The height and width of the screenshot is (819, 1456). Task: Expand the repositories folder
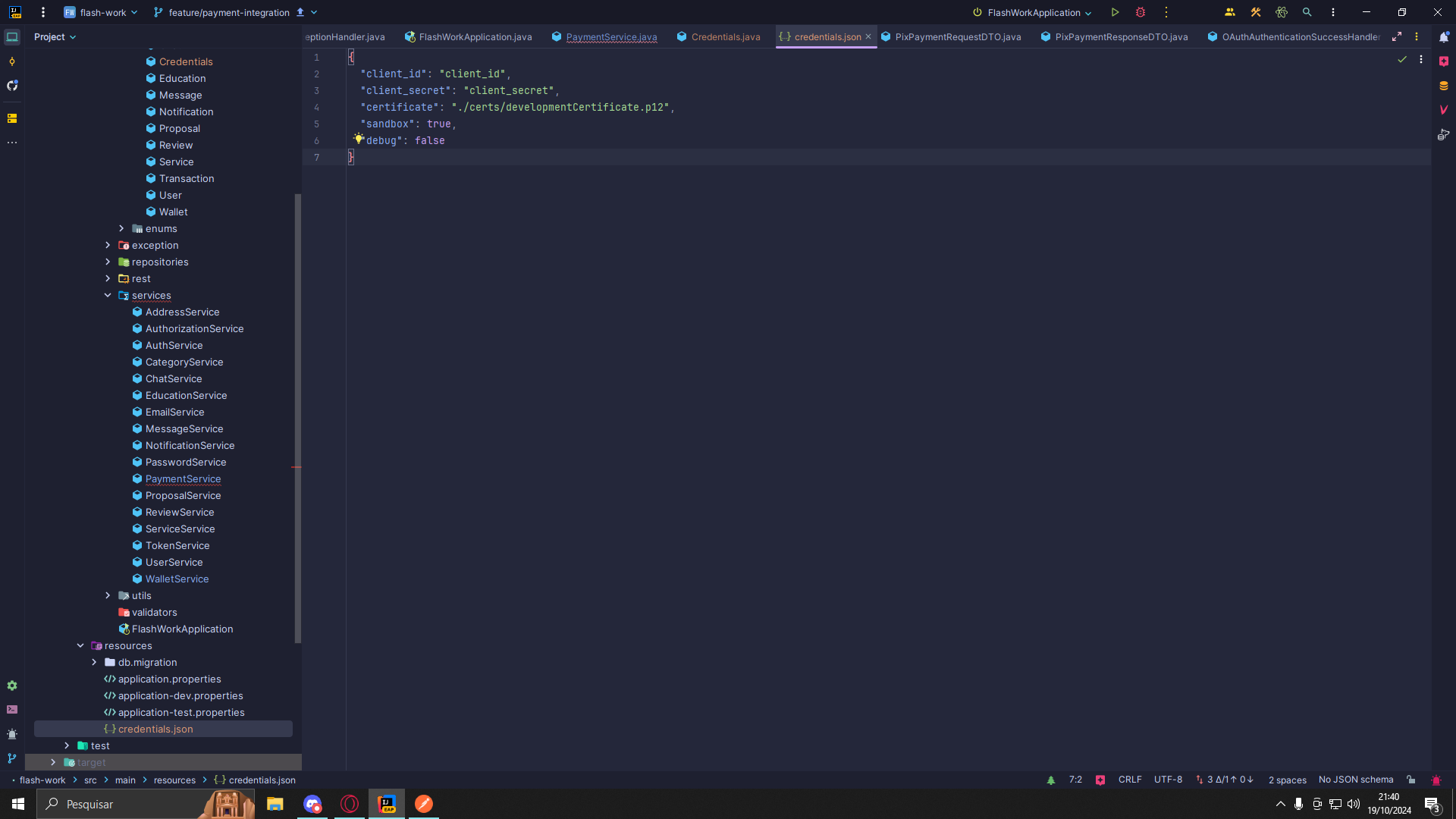click(108, 262)
